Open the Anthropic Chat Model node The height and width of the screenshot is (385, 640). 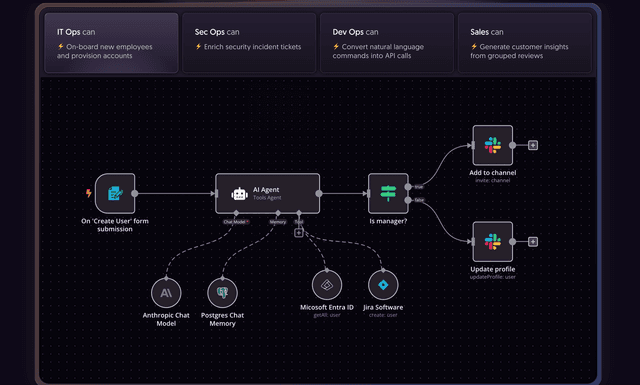[x=166, y=293]
